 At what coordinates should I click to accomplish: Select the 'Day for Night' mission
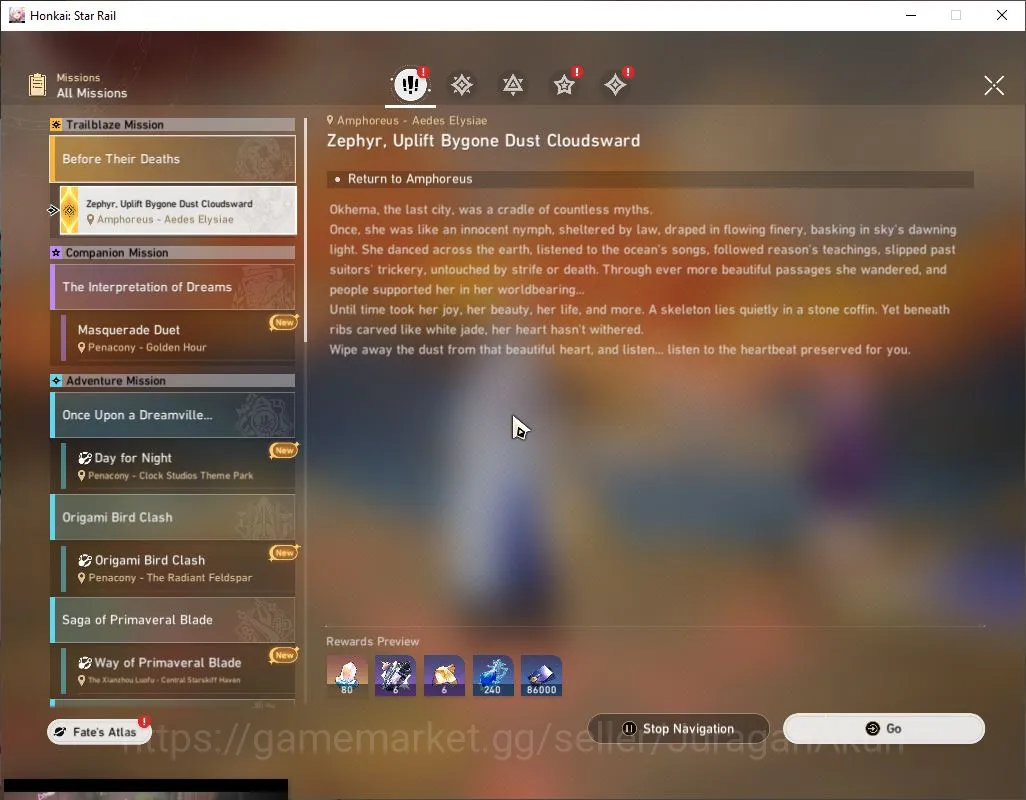(178, 465)
